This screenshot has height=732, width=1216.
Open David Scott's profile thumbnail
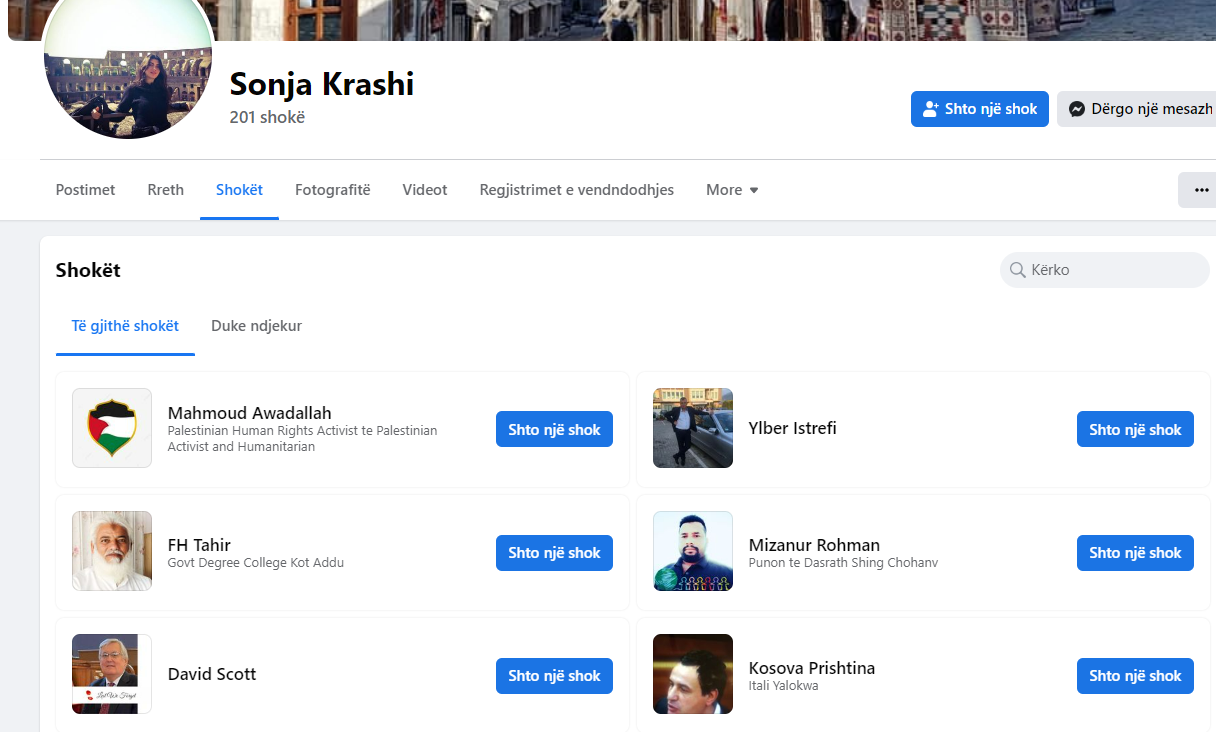pos(112,674)
